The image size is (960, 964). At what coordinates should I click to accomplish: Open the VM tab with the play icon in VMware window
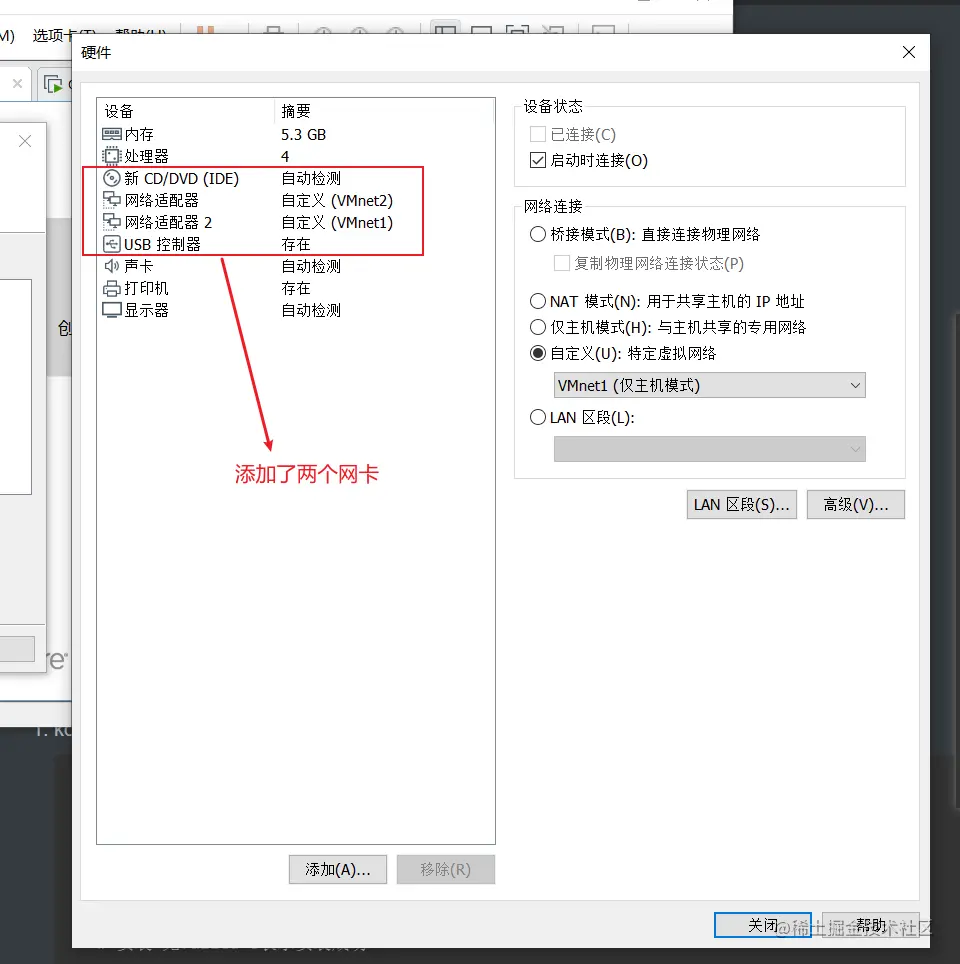coord(54,84)
